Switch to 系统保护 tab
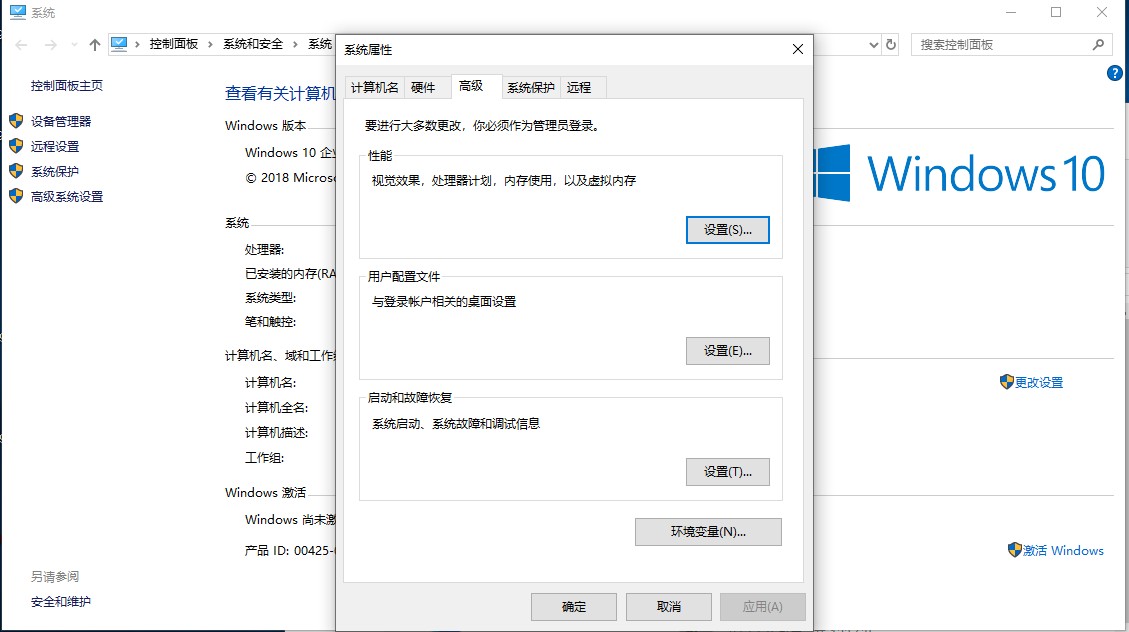This screenshot has width=1129, height=632. [531, 87]
